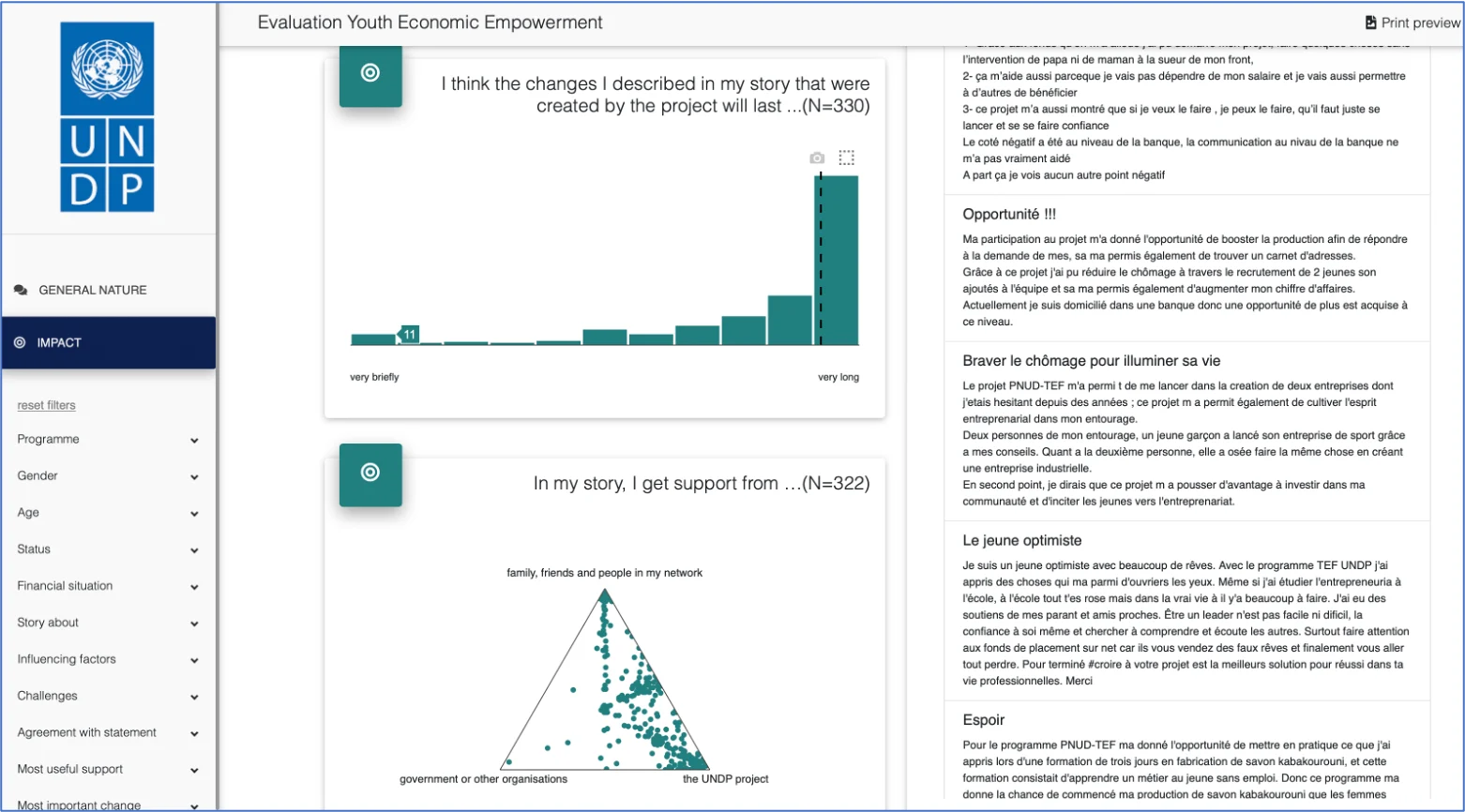Click 'the UNDP project' triangle label
The width and height of the screenshot is (1465, 812).
click(x=726, y=779)
